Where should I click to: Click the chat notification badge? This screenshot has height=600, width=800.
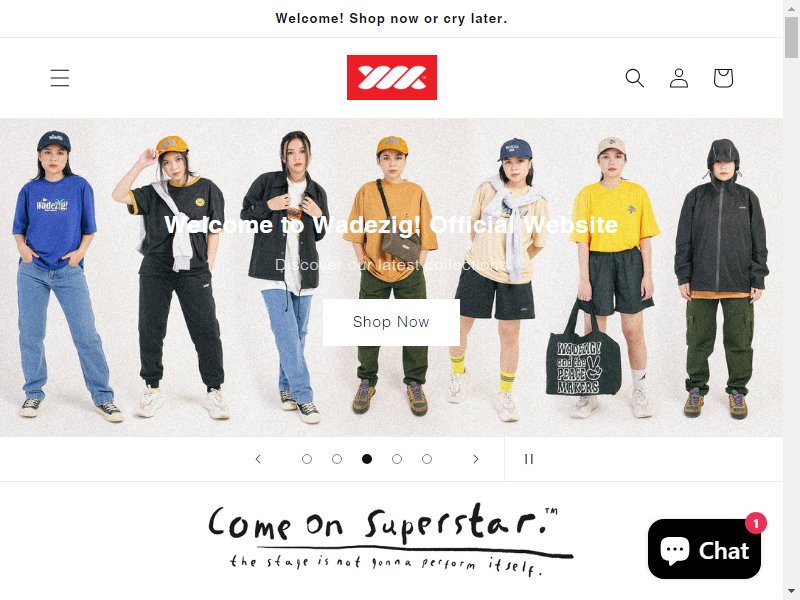pos(756,523)
